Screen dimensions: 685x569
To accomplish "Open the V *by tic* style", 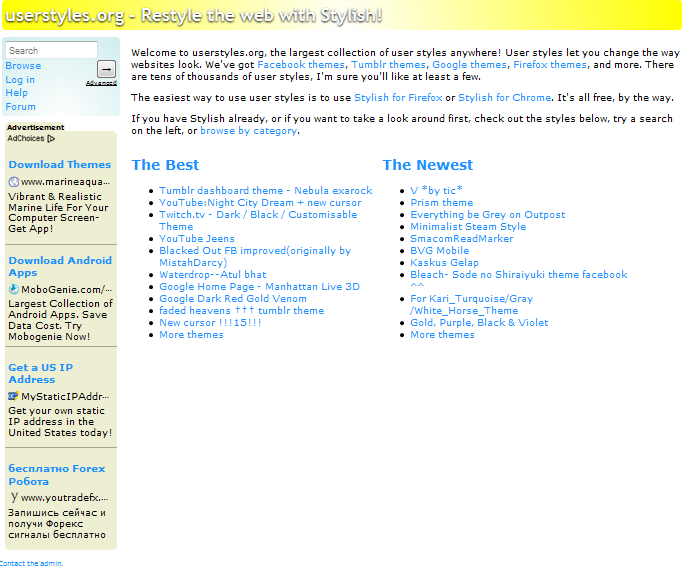I will point(436,191).
